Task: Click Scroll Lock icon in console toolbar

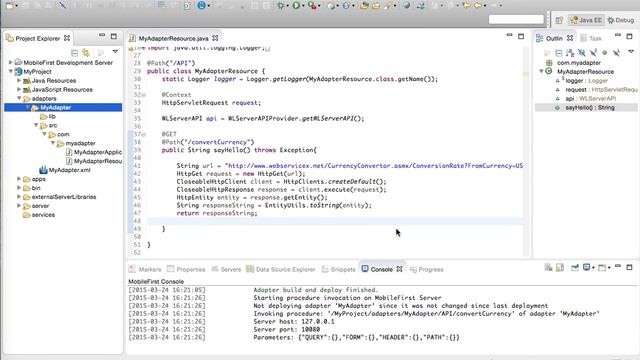Action: tap(560, 267)
